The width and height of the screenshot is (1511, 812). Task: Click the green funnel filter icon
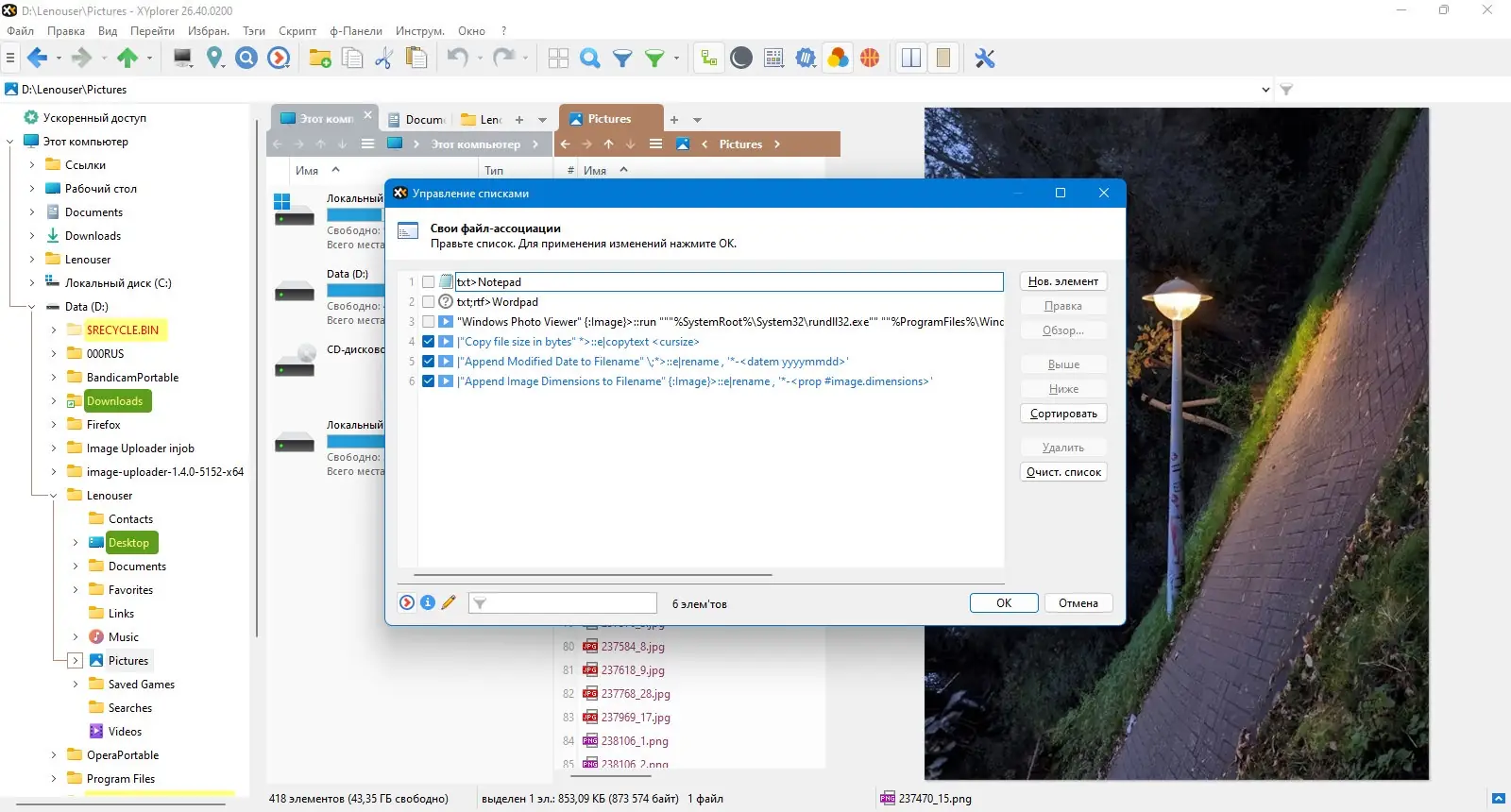[654, 59]
